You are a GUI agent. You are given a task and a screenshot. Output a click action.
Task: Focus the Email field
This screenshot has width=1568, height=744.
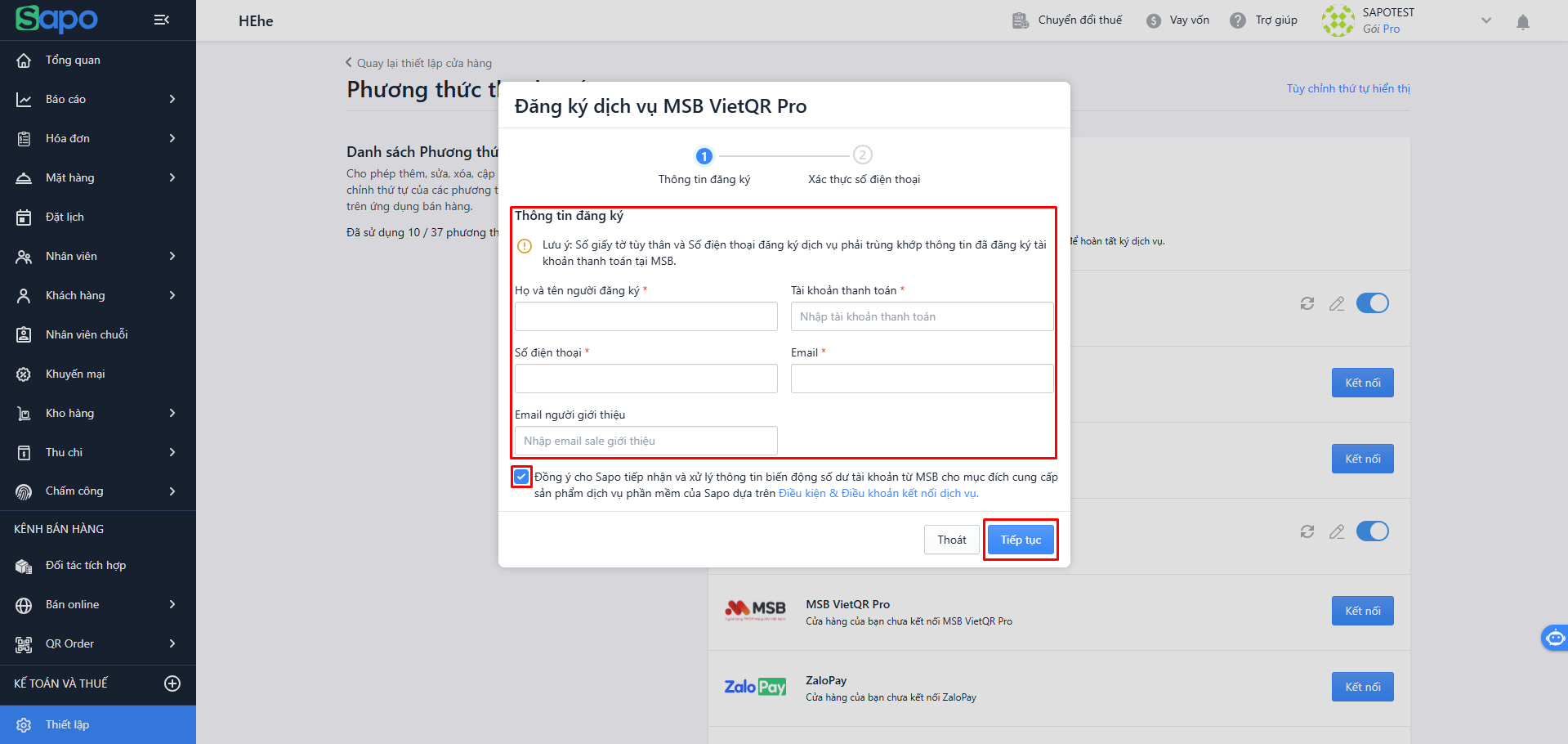pyautogui.click(x=922, y=379)
